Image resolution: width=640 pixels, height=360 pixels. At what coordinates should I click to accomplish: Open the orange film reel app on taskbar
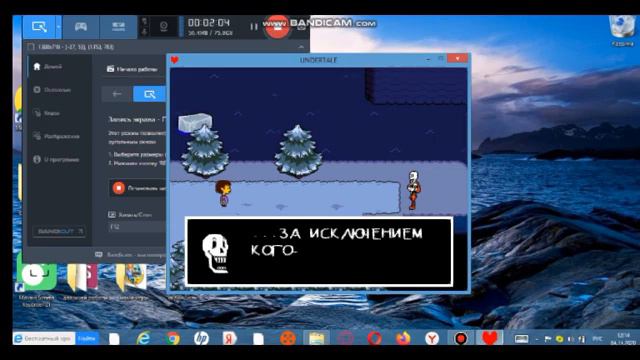coord(288,338)
